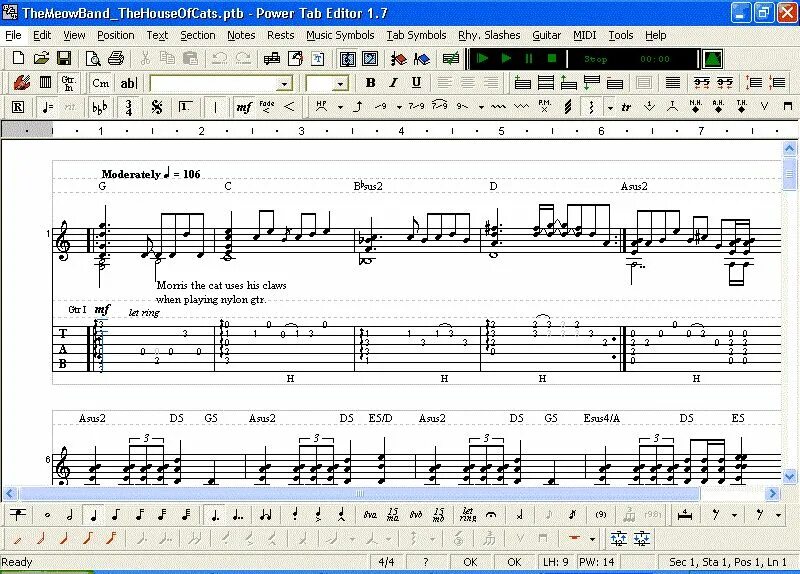The width and height of the screenshot is (800, 574).
Task: Save the tab with the floppy disk icon
Action: point(64,58)
